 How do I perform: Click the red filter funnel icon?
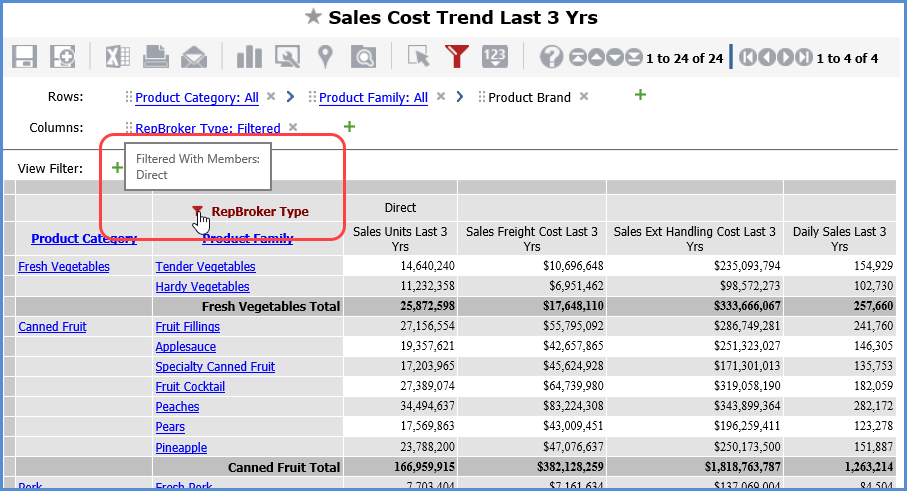[457, 57]
